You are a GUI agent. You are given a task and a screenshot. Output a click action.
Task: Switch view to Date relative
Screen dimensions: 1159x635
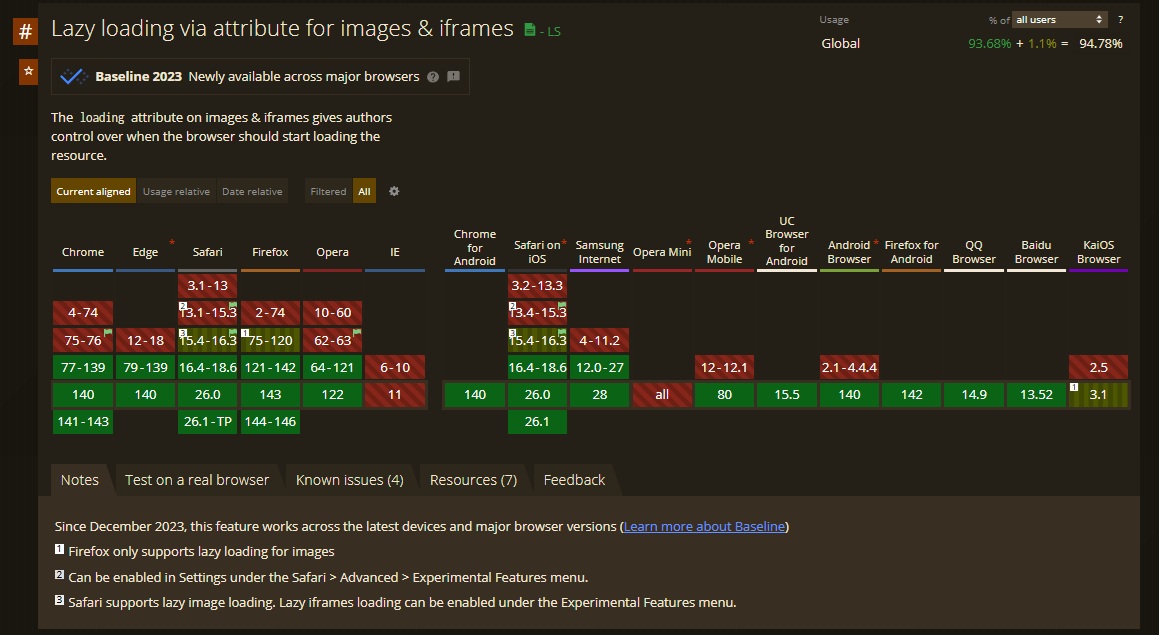point(252,191)
